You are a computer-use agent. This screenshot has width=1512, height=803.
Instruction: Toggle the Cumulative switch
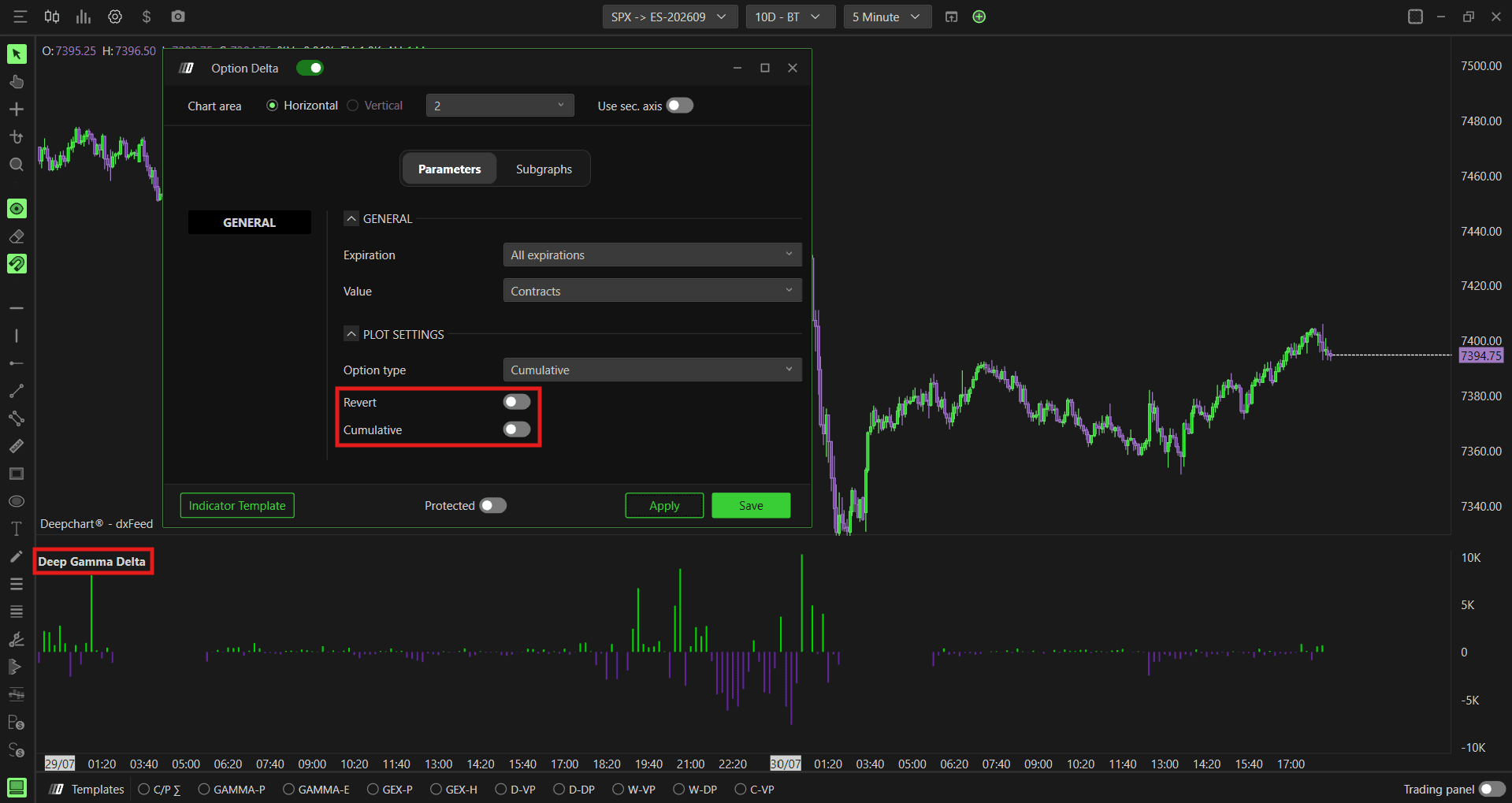point(517,429)
